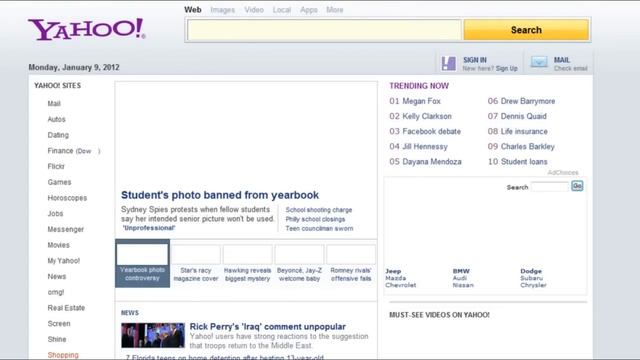Open omg! in Yahoo! Sites list
Screen dimensions: 640x360
click(56, 292)
